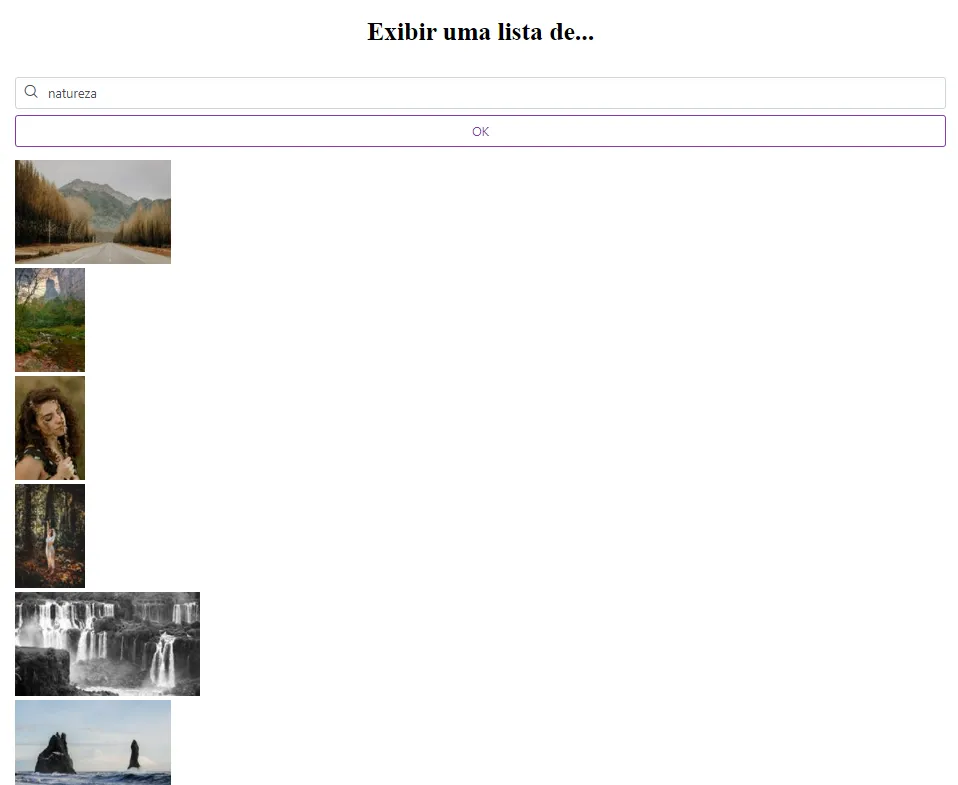Open the green valley with cliffs photo
This screenshot has width=958, height=785.
pos(50,320)
